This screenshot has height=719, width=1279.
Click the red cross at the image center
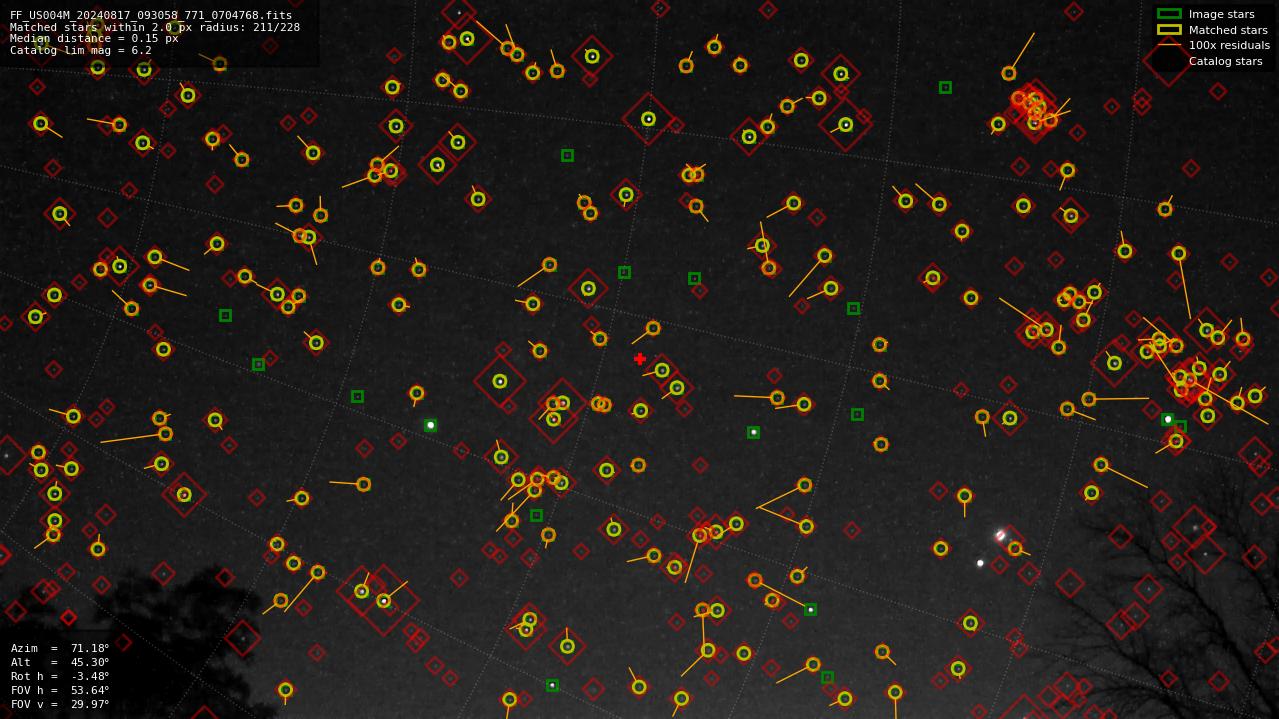[x=640, y=359]
